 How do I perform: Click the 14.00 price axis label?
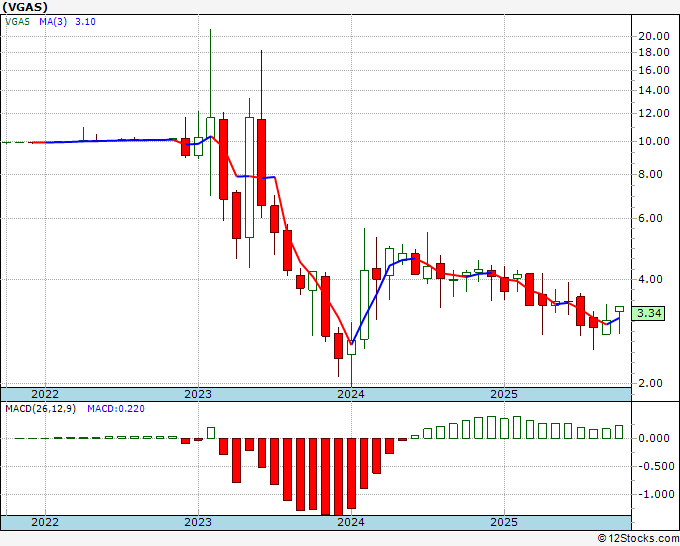coord(654,90)
